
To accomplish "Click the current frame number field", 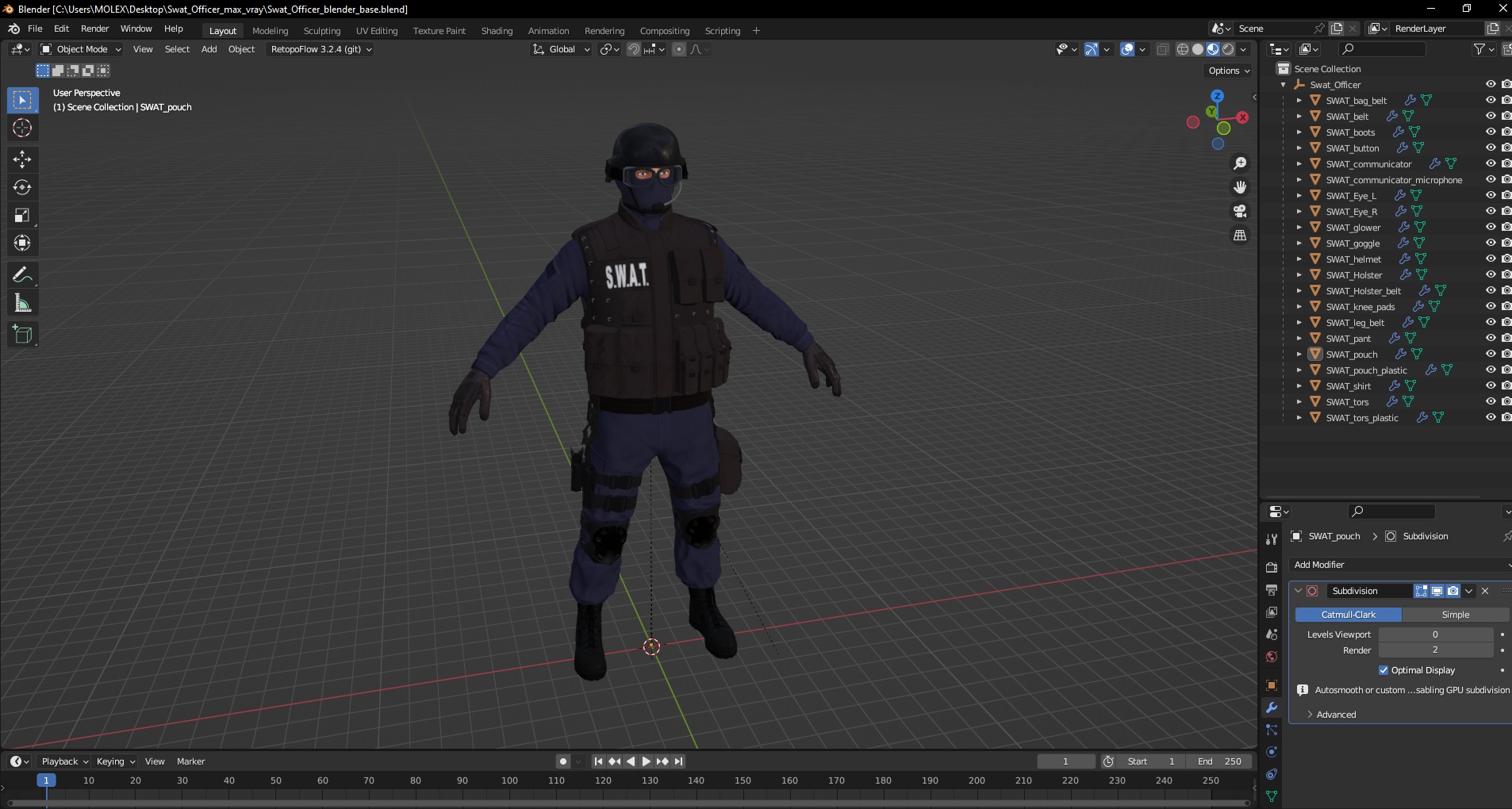I will coord(1066,761).
